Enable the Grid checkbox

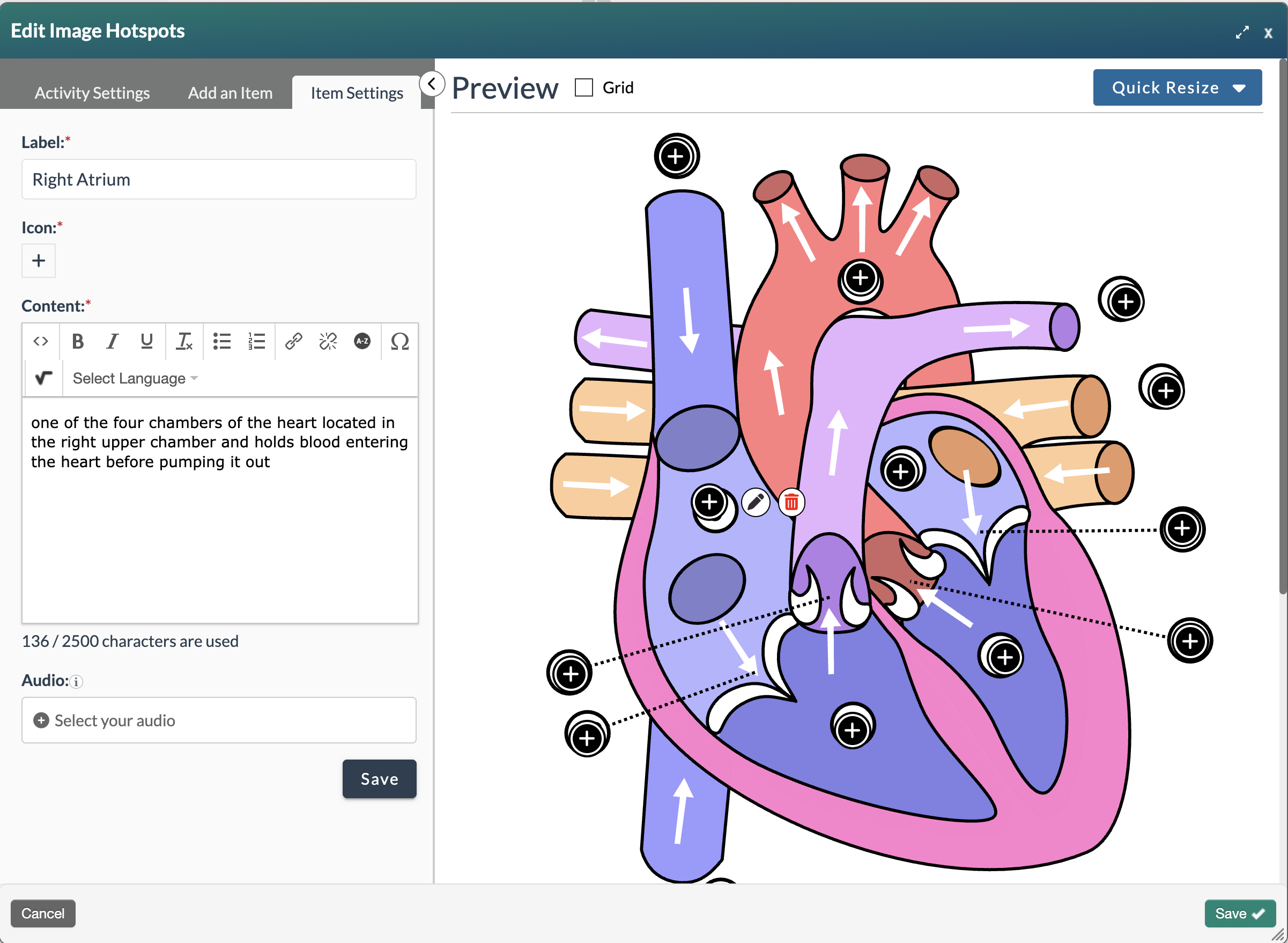coord(583,88)
